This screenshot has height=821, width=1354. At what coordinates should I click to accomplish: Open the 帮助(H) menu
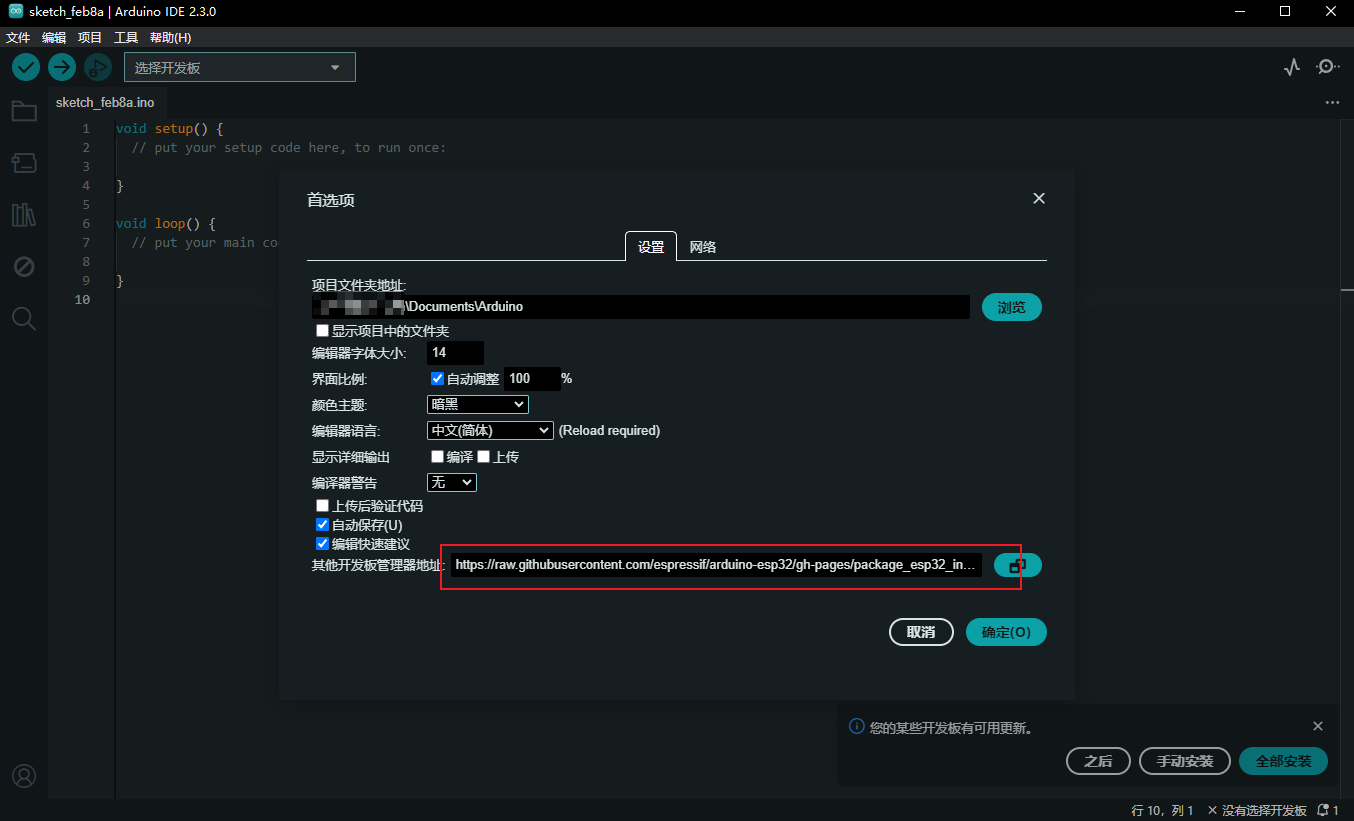coord(170,37)
